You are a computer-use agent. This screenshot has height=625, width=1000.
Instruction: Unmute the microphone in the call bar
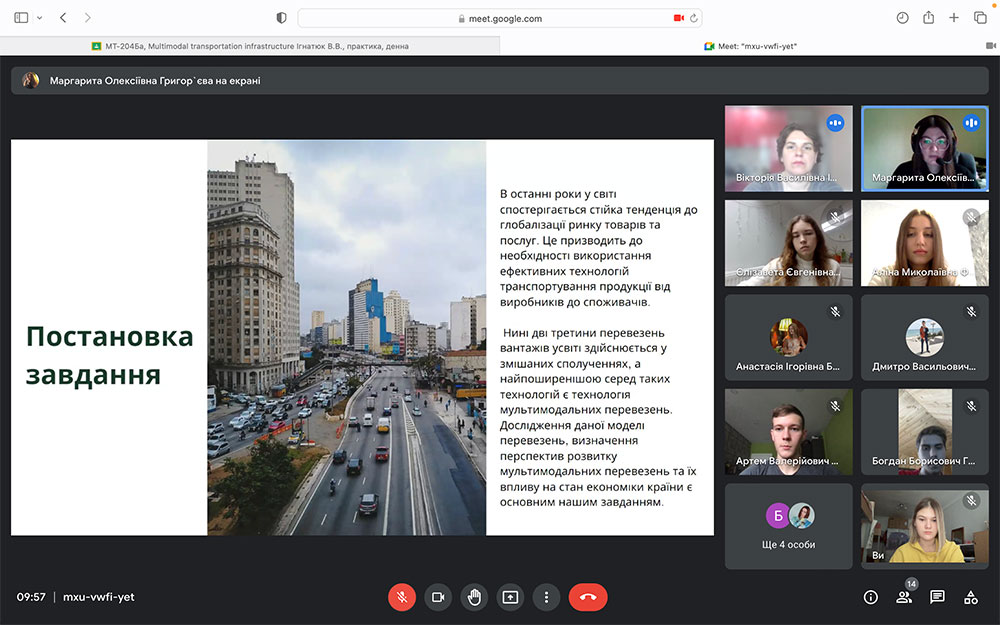click(401, 597)
